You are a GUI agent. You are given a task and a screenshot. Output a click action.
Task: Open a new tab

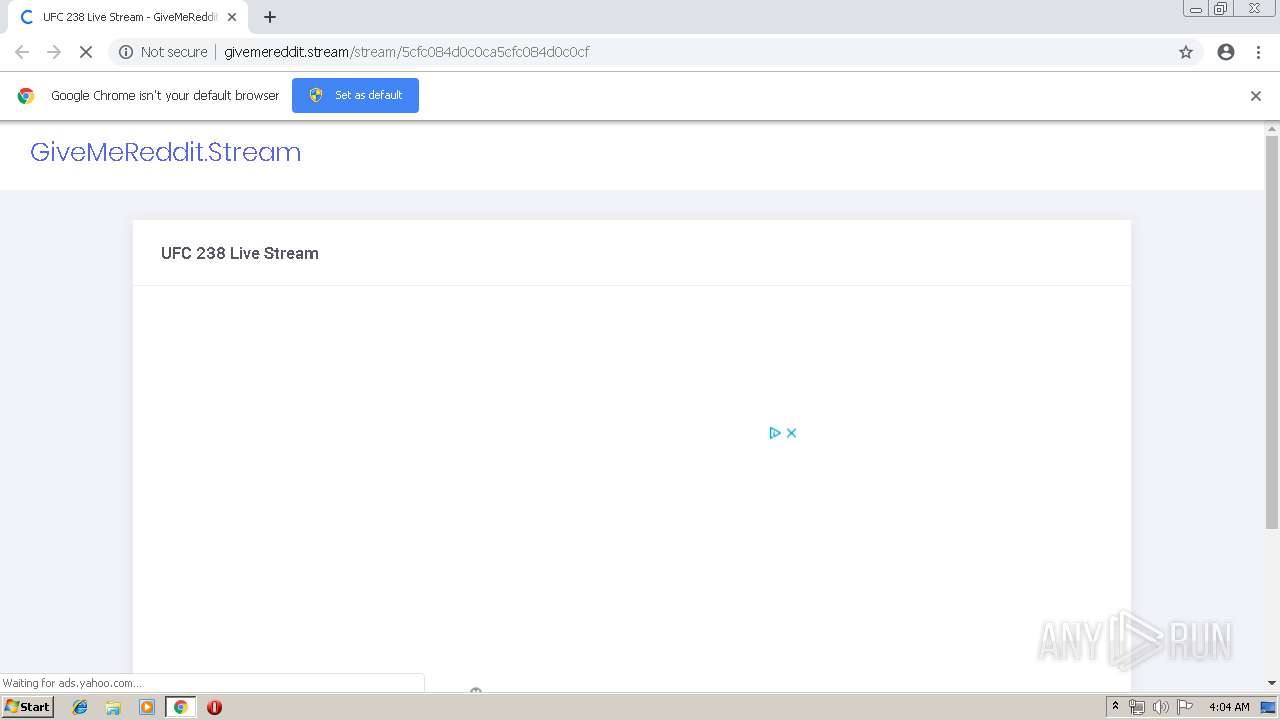270,17
